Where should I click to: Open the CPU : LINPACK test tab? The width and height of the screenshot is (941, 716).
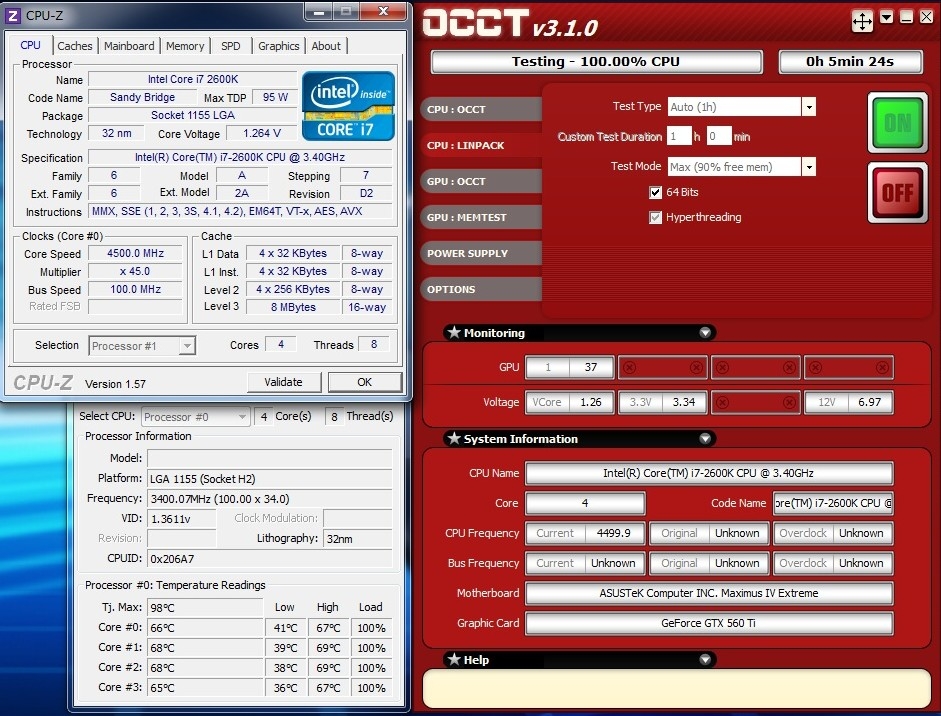coord(481,145)
